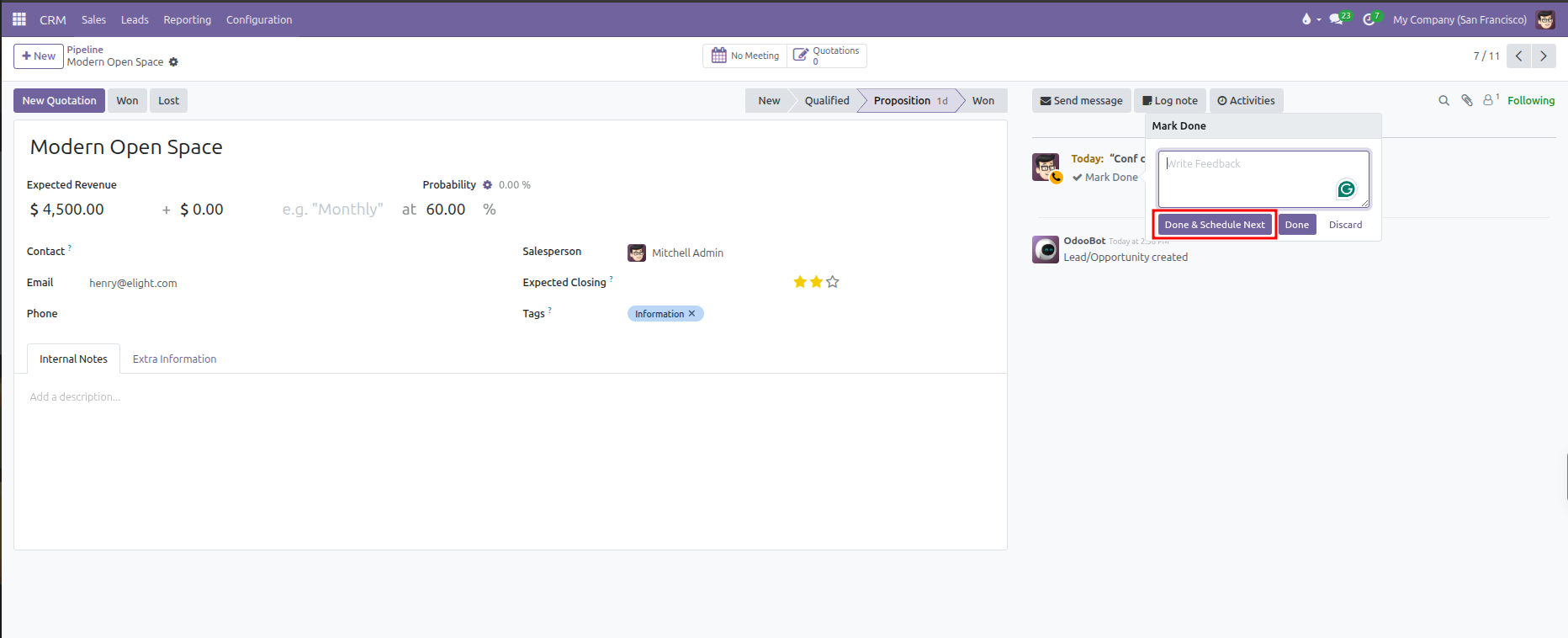Switch to the Extra Information tab
This screenshot has width=1568, height=638.
(x=174, y=359)
